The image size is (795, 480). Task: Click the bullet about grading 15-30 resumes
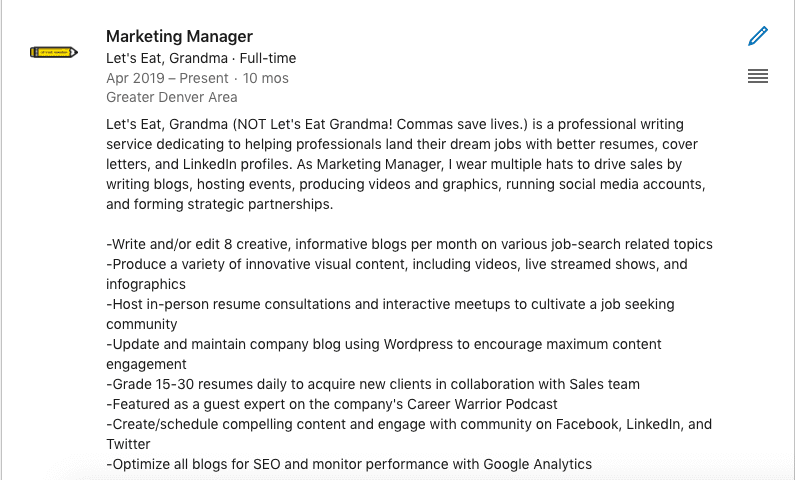[373, 384]
